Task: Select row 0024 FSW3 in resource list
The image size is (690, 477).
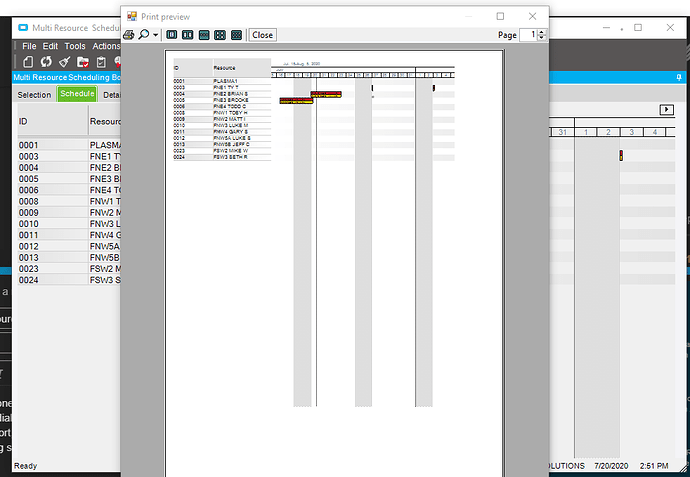Action: click(x=69, y=280)
